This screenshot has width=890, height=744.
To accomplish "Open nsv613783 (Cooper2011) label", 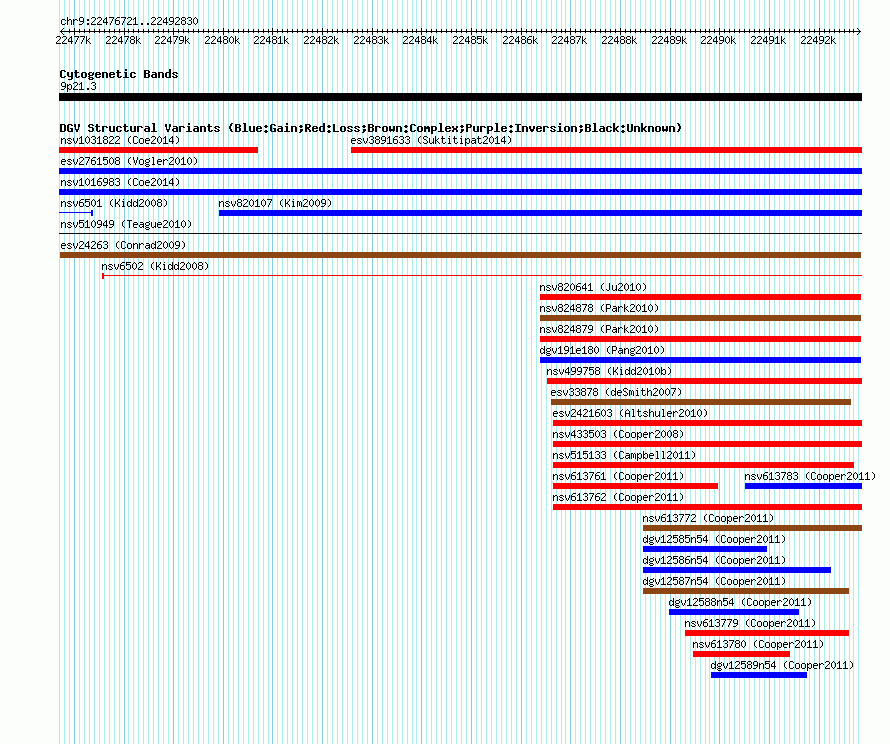I will 810,476.
